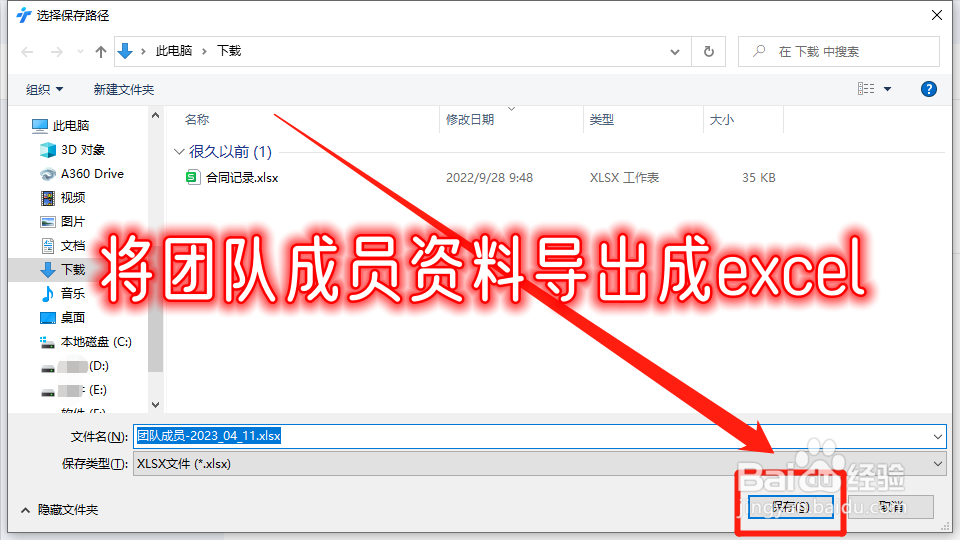Image resolution: width=960 pixels, height=540 pixels.
Task: Change view layout icon
Action: (866, 89)
